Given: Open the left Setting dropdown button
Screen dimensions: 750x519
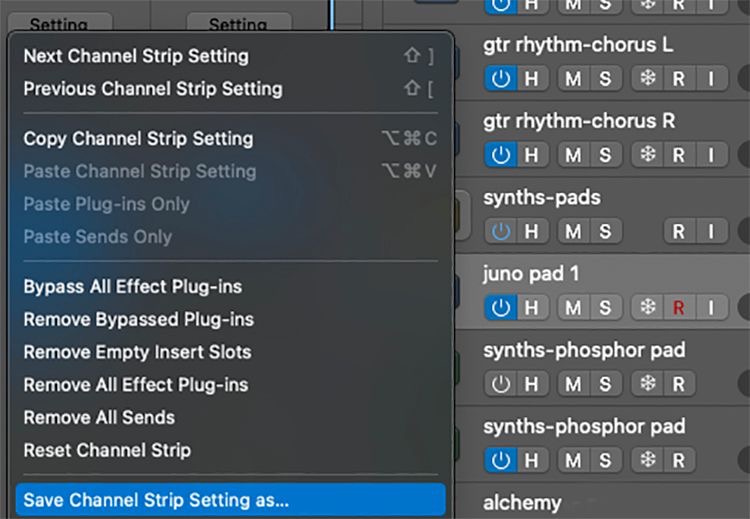Looking at the screenshot, I should pyautogui.click(x=58, y=24).
